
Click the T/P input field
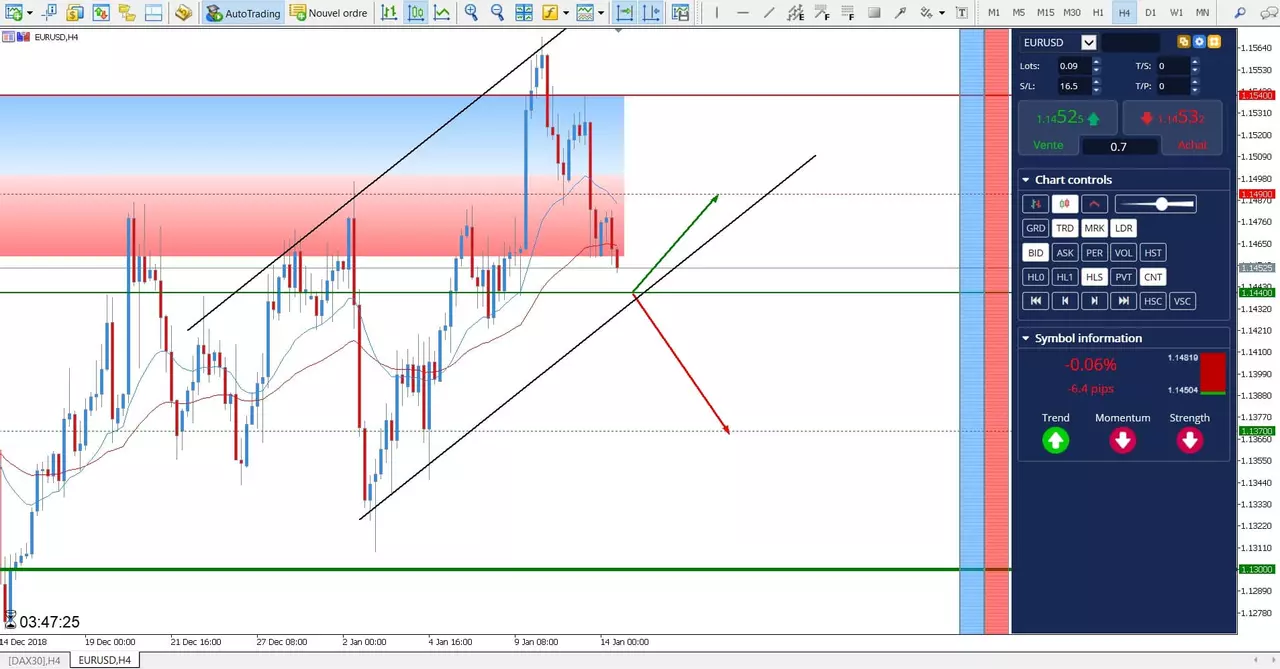[x=1172, y=87]
